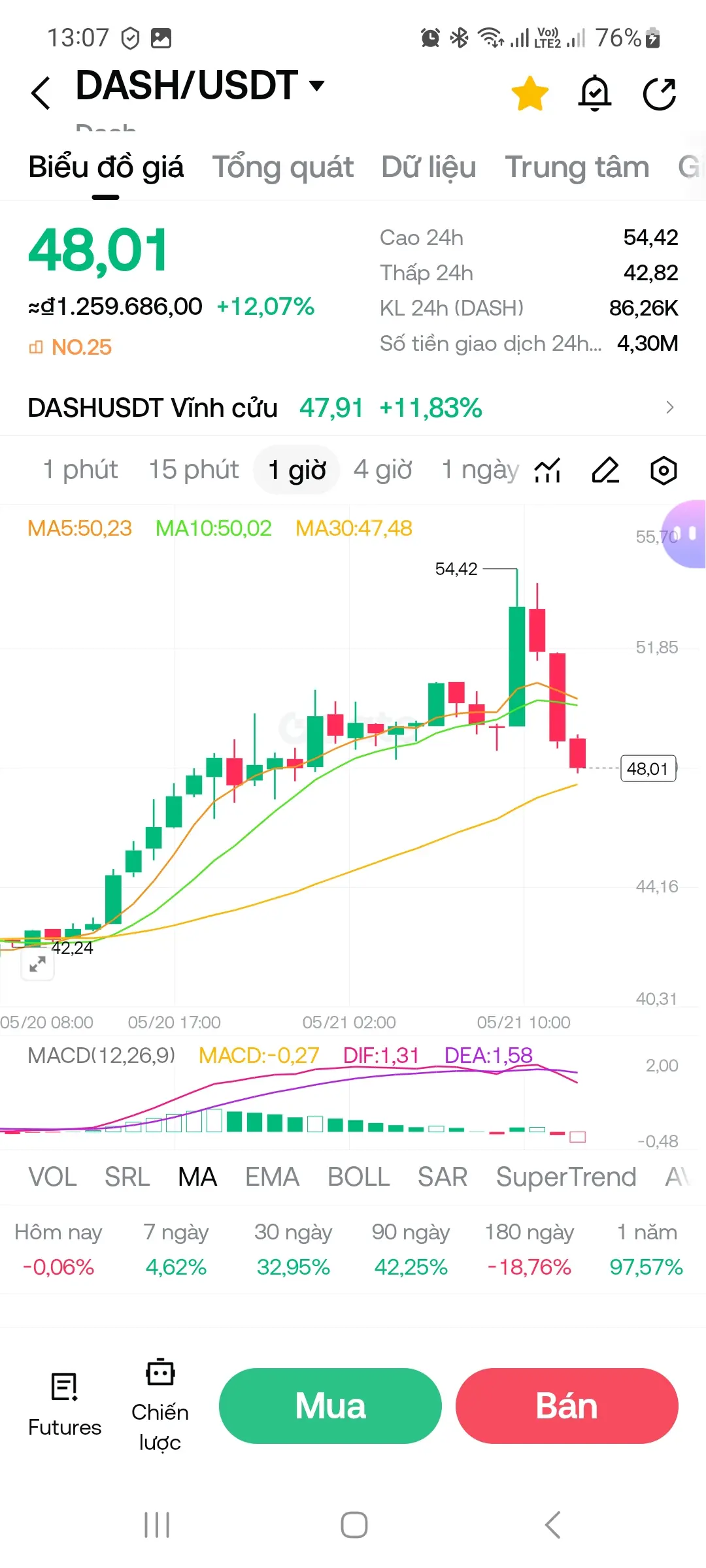Screen dimensions: 706x1568
Task: Tap 180 ngày -18,76% performance
Action: (x=529, y=1249)
